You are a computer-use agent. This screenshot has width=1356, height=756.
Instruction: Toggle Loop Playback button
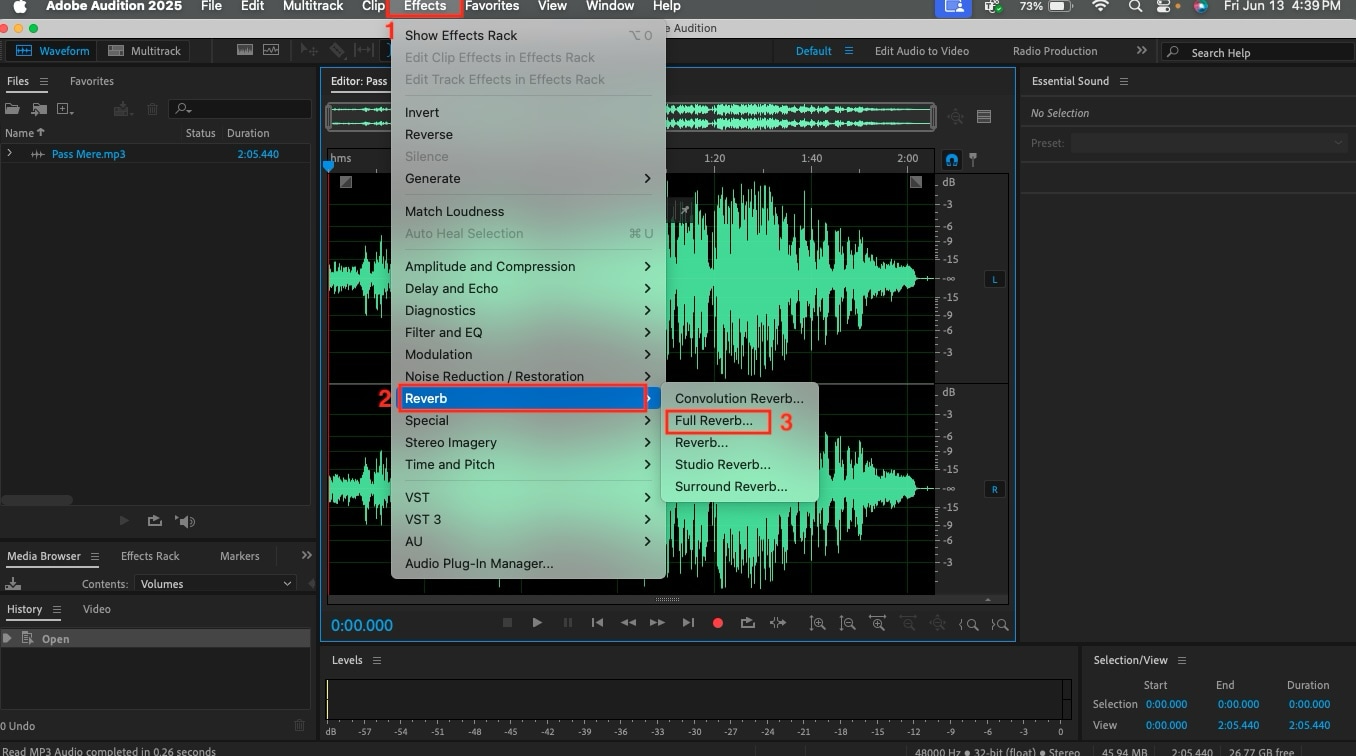pos(747,623)
